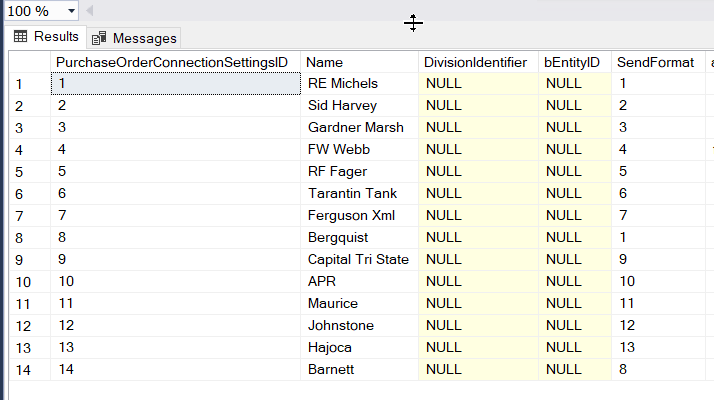
Task: Click the 'RF Fager' name cell
Action: [x=359, y=171]
